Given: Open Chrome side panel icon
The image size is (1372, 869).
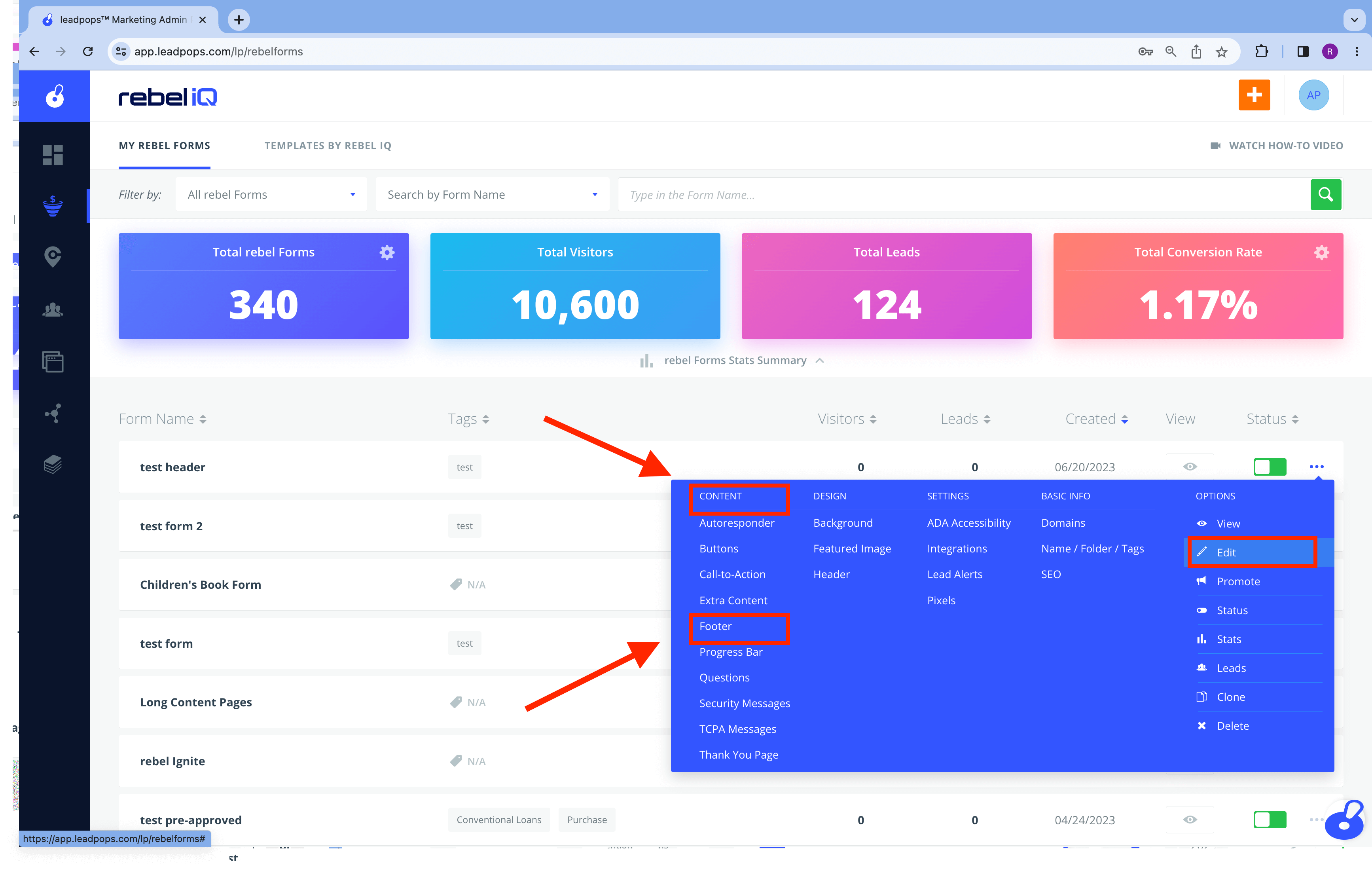Looking at the screenshot, I should click(1302, 51).
